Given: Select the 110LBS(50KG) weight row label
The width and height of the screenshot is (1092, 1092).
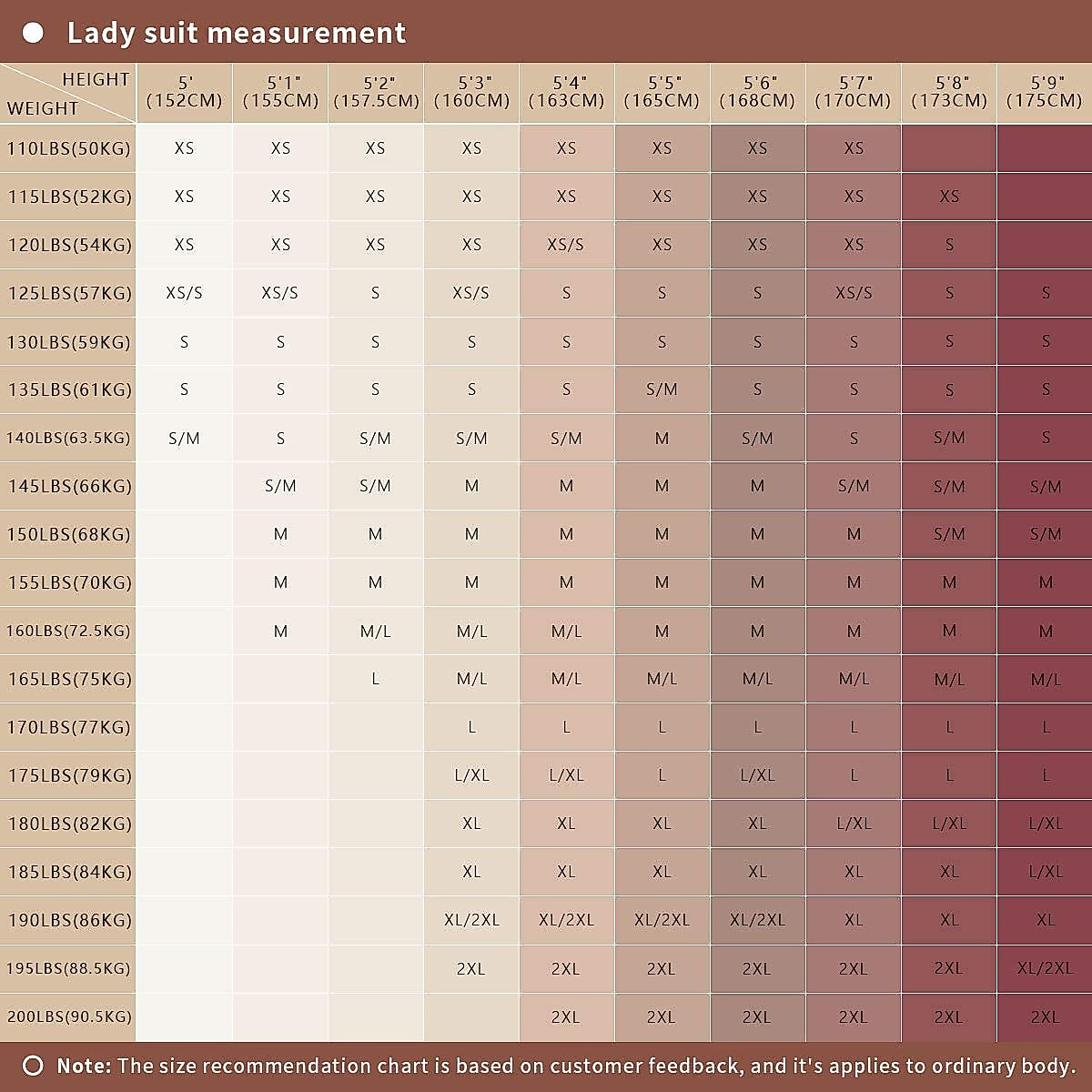Looking at the screenshot, I should (x=68, y=148).
